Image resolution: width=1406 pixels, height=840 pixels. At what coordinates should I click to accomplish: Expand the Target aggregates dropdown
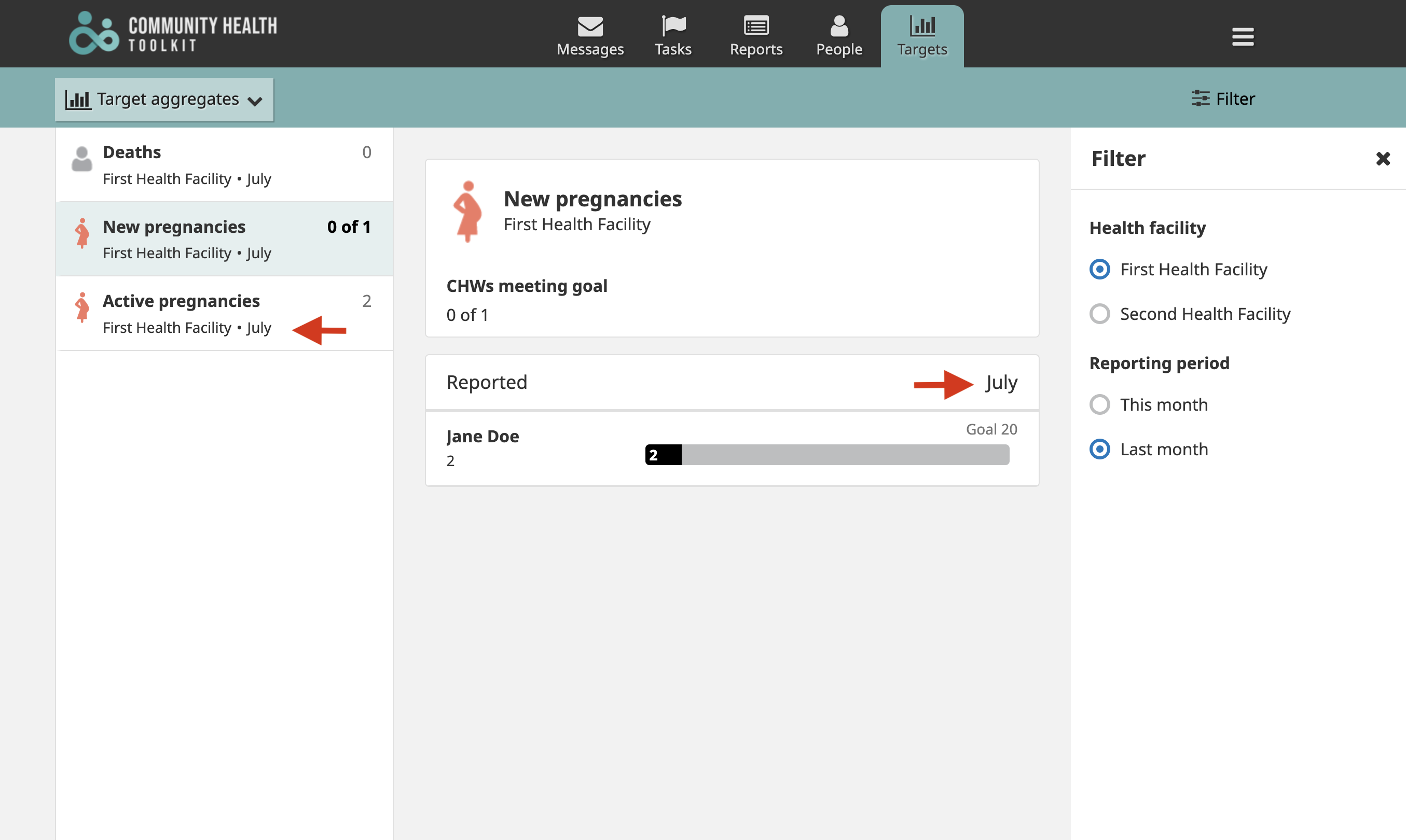click(164, 99)
